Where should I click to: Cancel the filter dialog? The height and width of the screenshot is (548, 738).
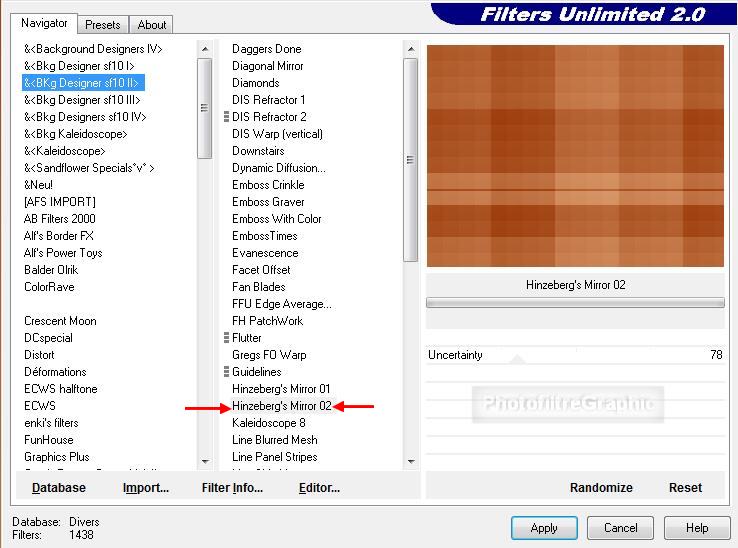[620, 528]
